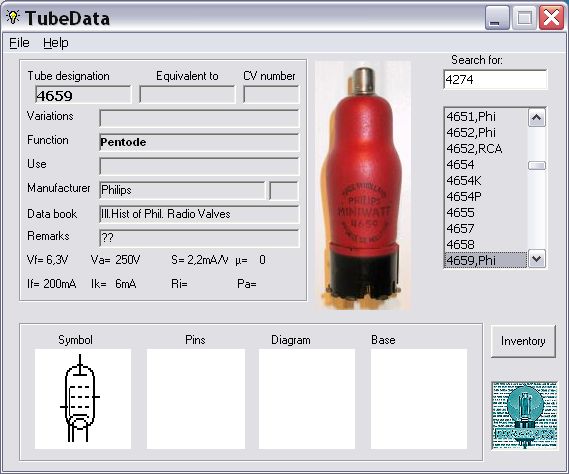Click the Tube designation field showing 4659
This screenshot has width=569, height=474.
tap(83, 95)
